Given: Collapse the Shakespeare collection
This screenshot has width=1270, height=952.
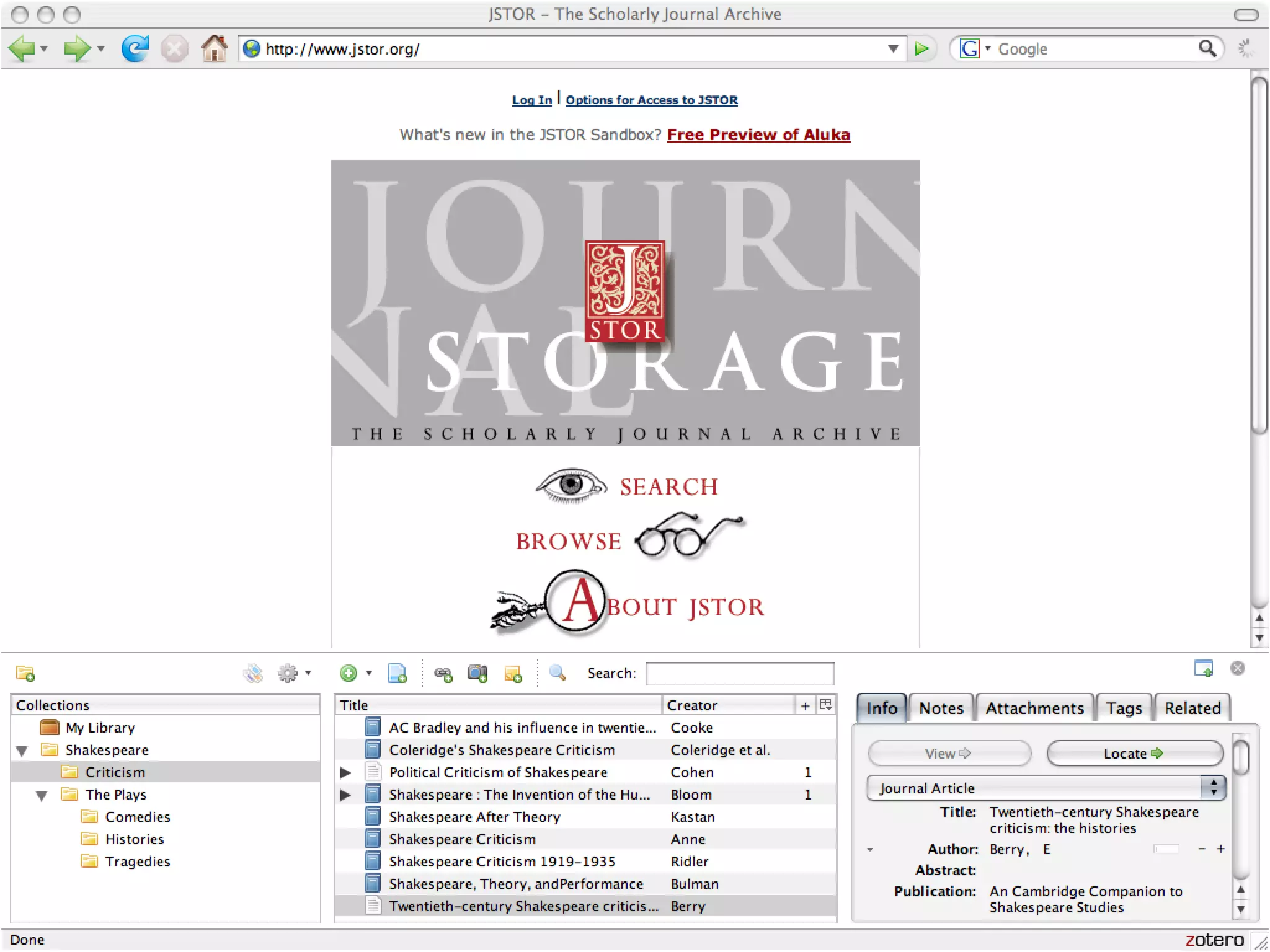Looking at the screenshot, I should coord(22,751).
